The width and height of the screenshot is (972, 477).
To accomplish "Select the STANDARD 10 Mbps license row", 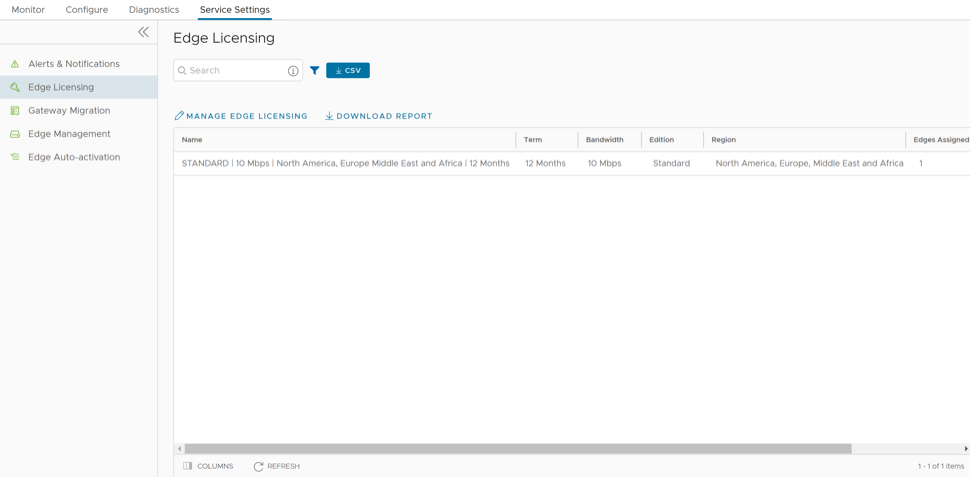I will 345,163.
